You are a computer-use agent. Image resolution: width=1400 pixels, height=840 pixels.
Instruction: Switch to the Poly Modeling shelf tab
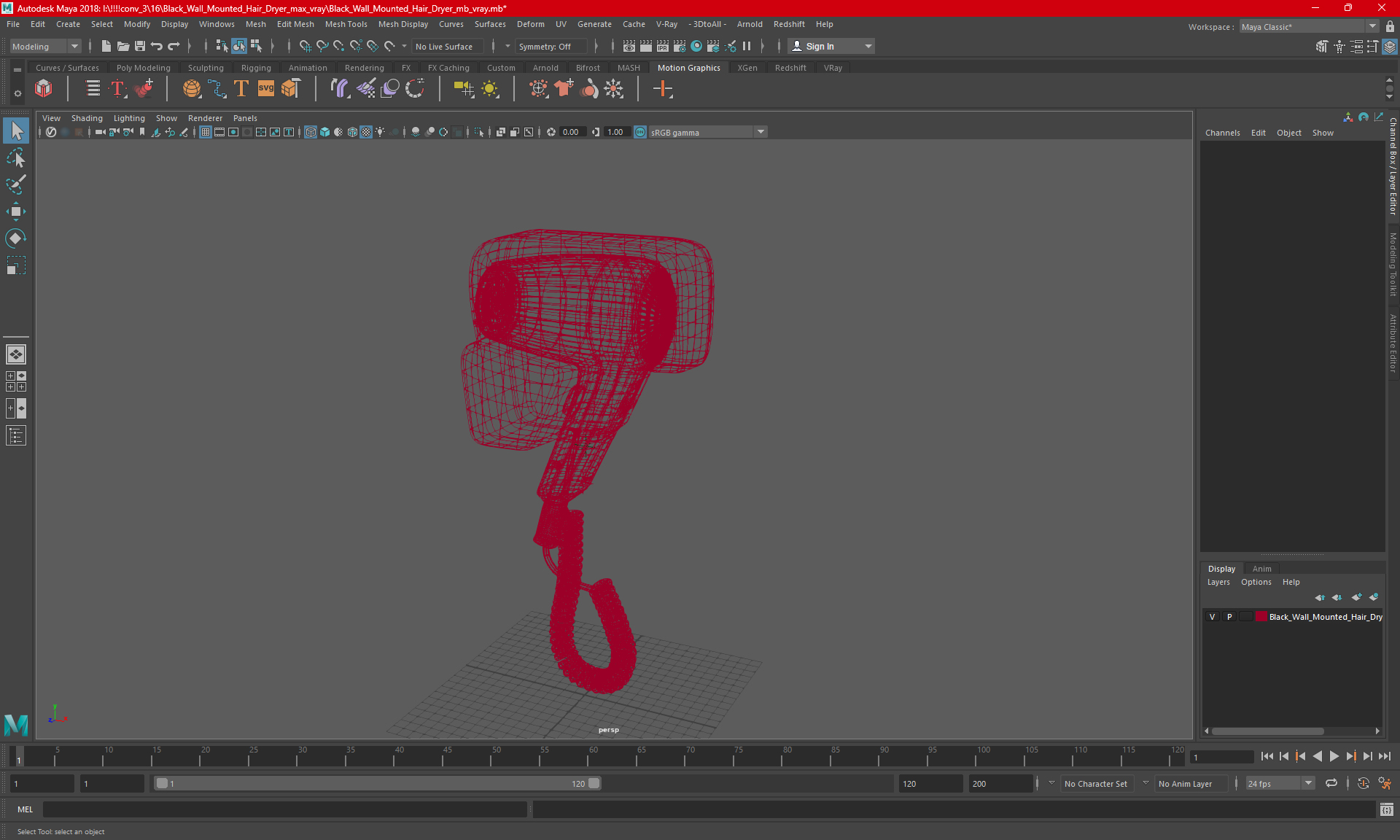click(x=143, y=68)
